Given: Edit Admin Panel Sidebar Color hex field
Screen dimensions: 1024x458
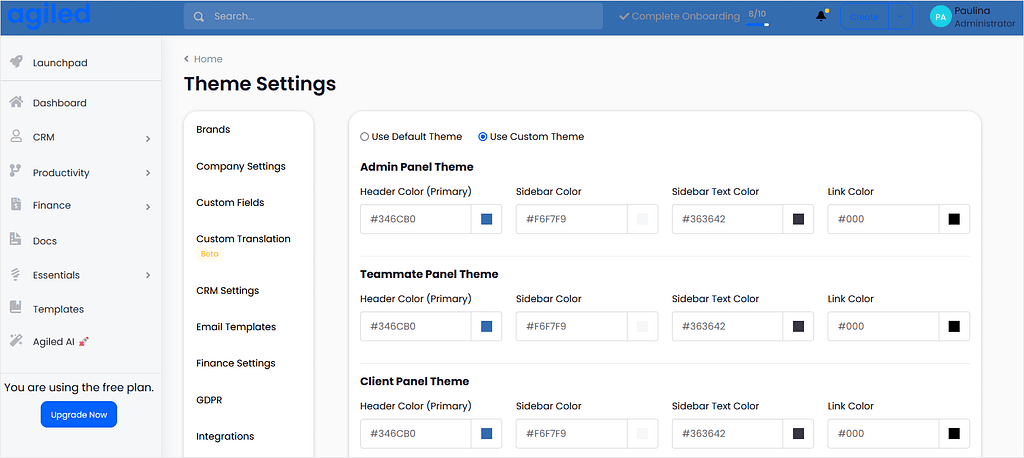Looking at the screenshot, I should (571, 219).
